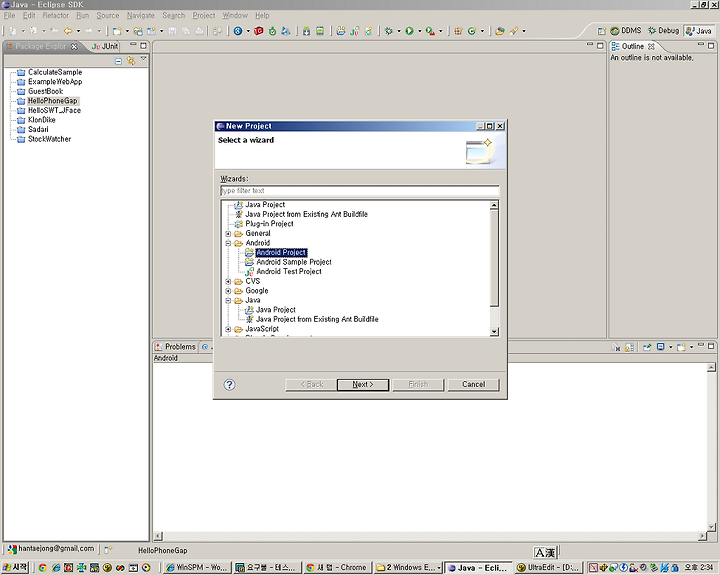Click wizard list scroll down arrow
This screenshot has height=575, width=720.
coord(494,332)
